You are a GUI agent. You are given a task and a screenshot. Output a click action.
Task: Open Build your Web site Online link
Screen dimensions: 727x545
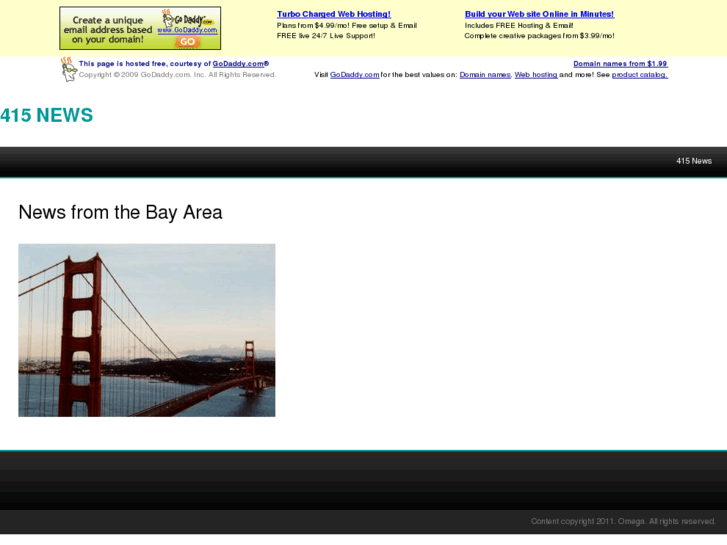pyautogui.click(x=539, y=14)
